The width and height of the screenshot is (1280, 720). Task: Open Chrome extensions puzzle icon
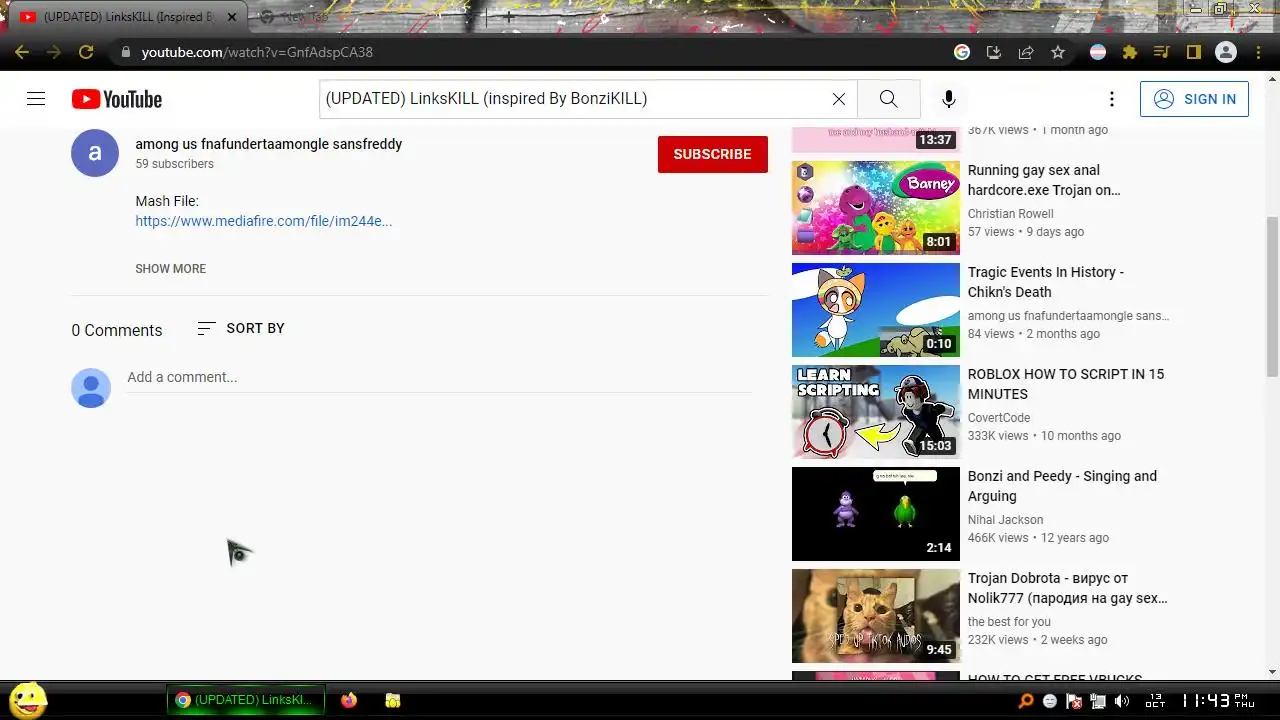click(x=1130, y=52)
